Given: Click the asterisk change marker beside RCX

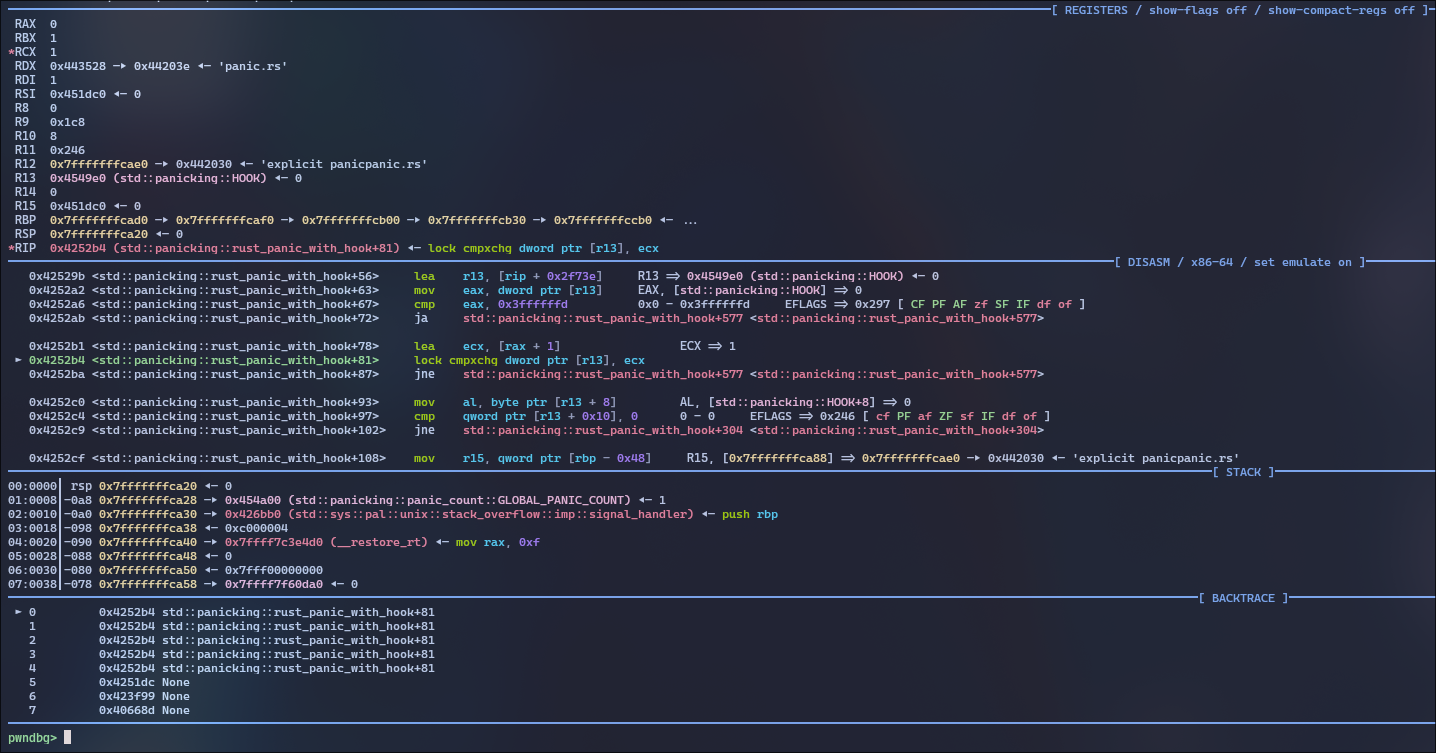Looking at the screenshot, I should tap(11, 51).
